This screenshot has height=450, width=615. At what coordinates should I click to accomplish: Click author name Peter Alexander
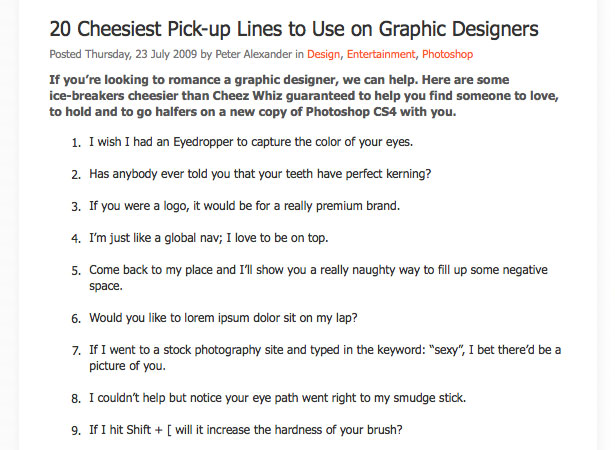point(253,54)
